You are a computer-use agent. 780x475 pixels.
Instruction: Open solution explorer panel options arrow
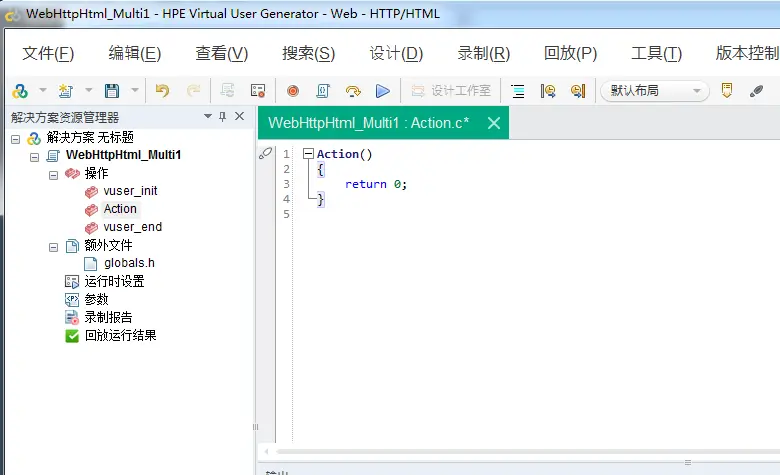tap(208, 116)
